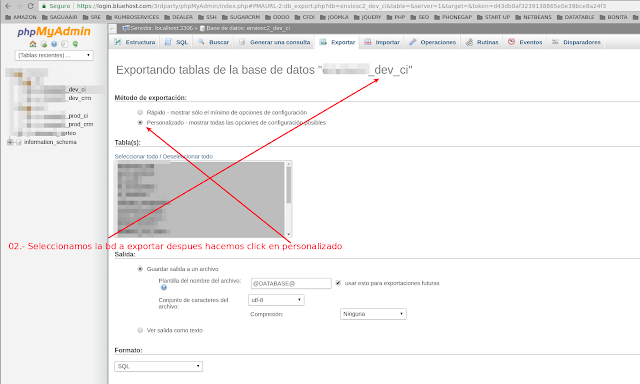Open the file character set utf-8 dropdown
The width and height of the screenshot is (640, 384).
276,300
